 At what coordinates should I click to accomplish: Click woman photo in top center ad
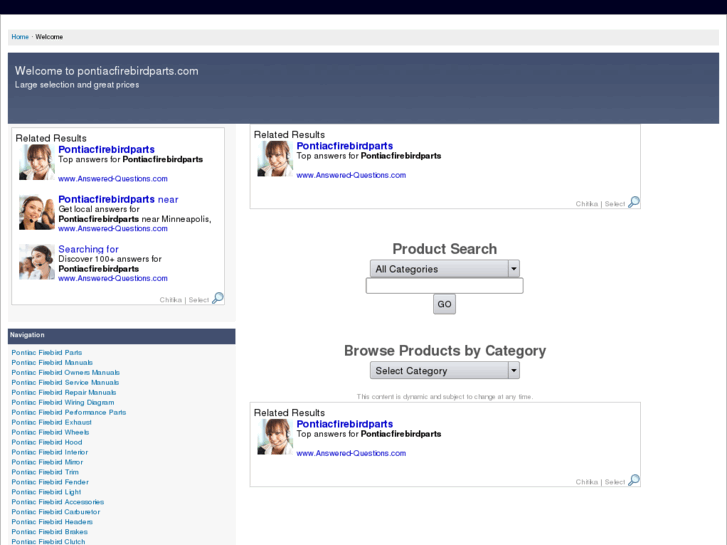(275, 159)
